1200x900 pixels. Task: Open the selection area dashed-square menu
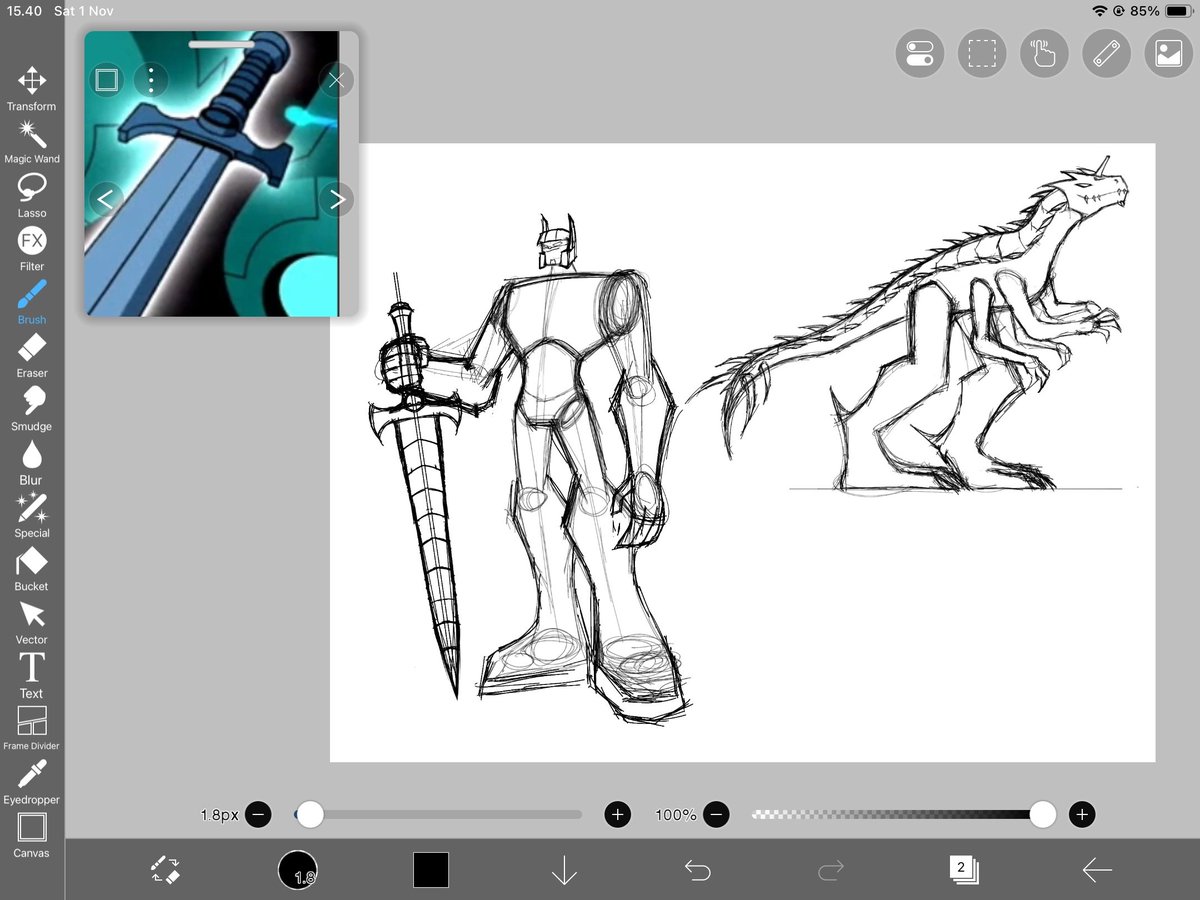tap(982, 53)
